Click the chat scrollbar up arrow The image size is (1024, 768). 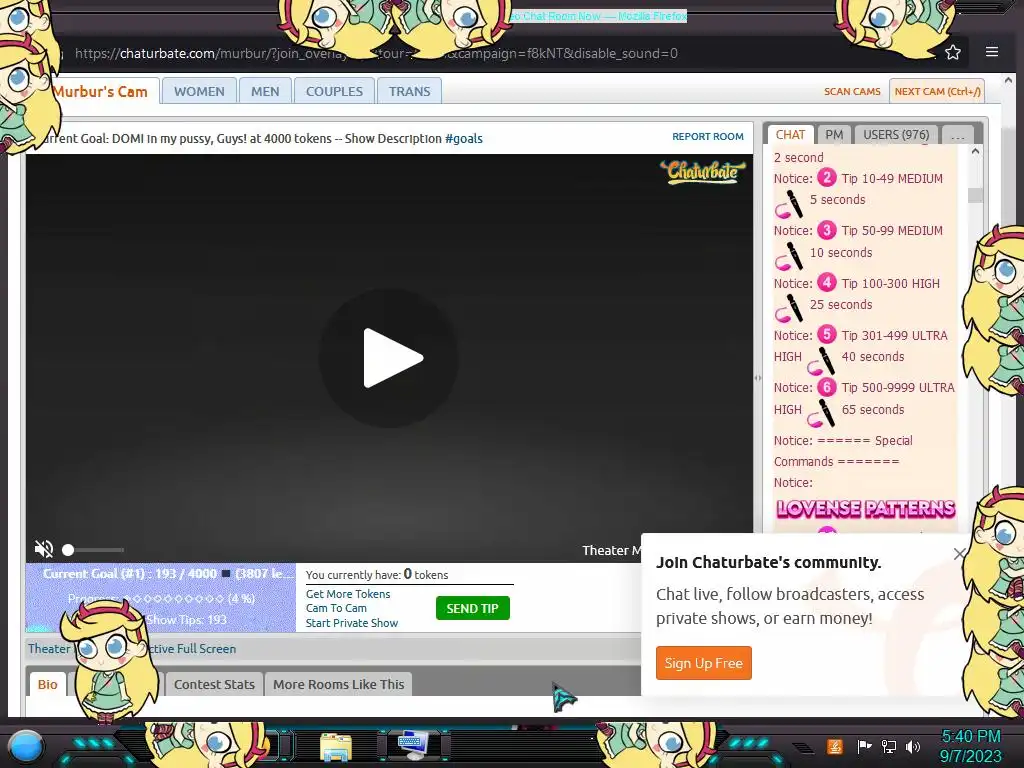click(x=975, y=152)
